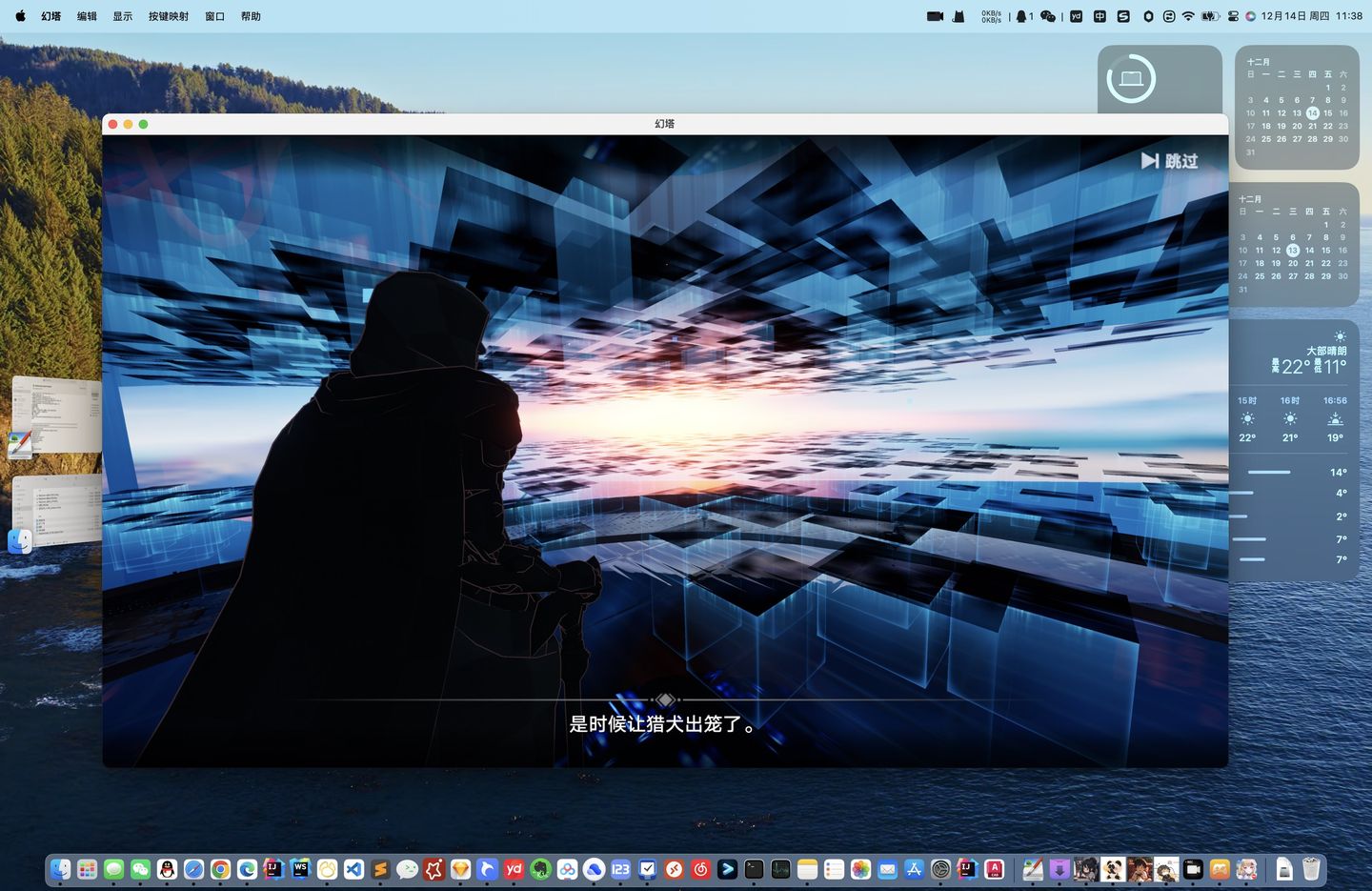Click the cat icon in the menu bar
Image resolution: width=1372 pixels, height=891 pixels.
958,16
